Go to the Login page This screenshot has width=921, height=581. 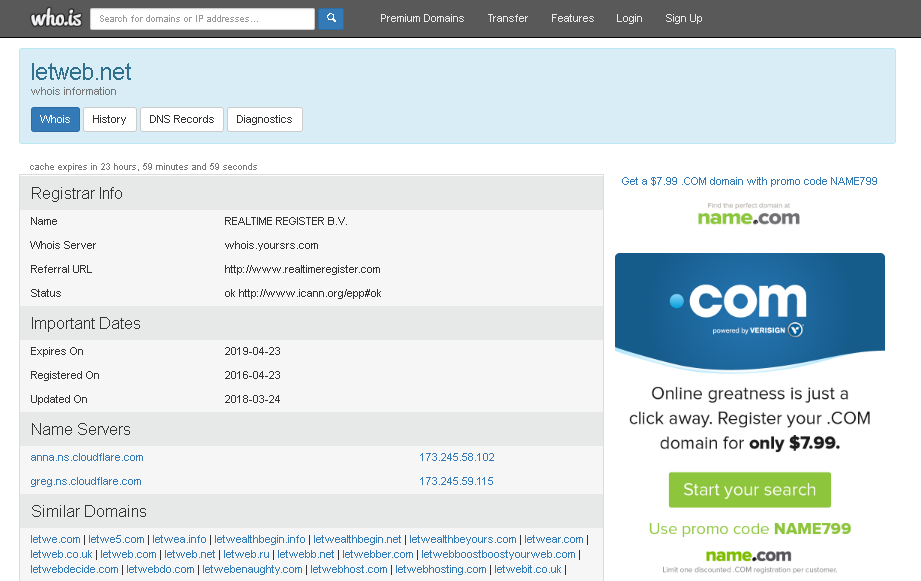pos(629,18)
